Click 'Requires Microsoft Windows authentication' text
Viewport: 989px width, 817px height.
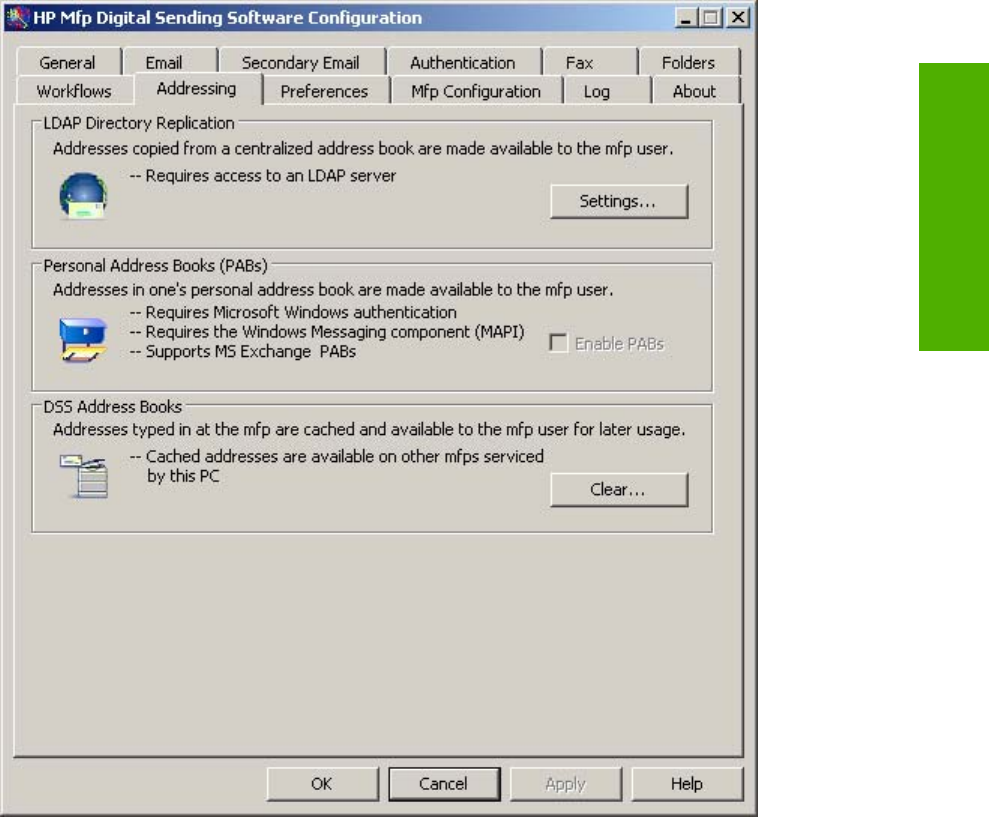(301, 312)
